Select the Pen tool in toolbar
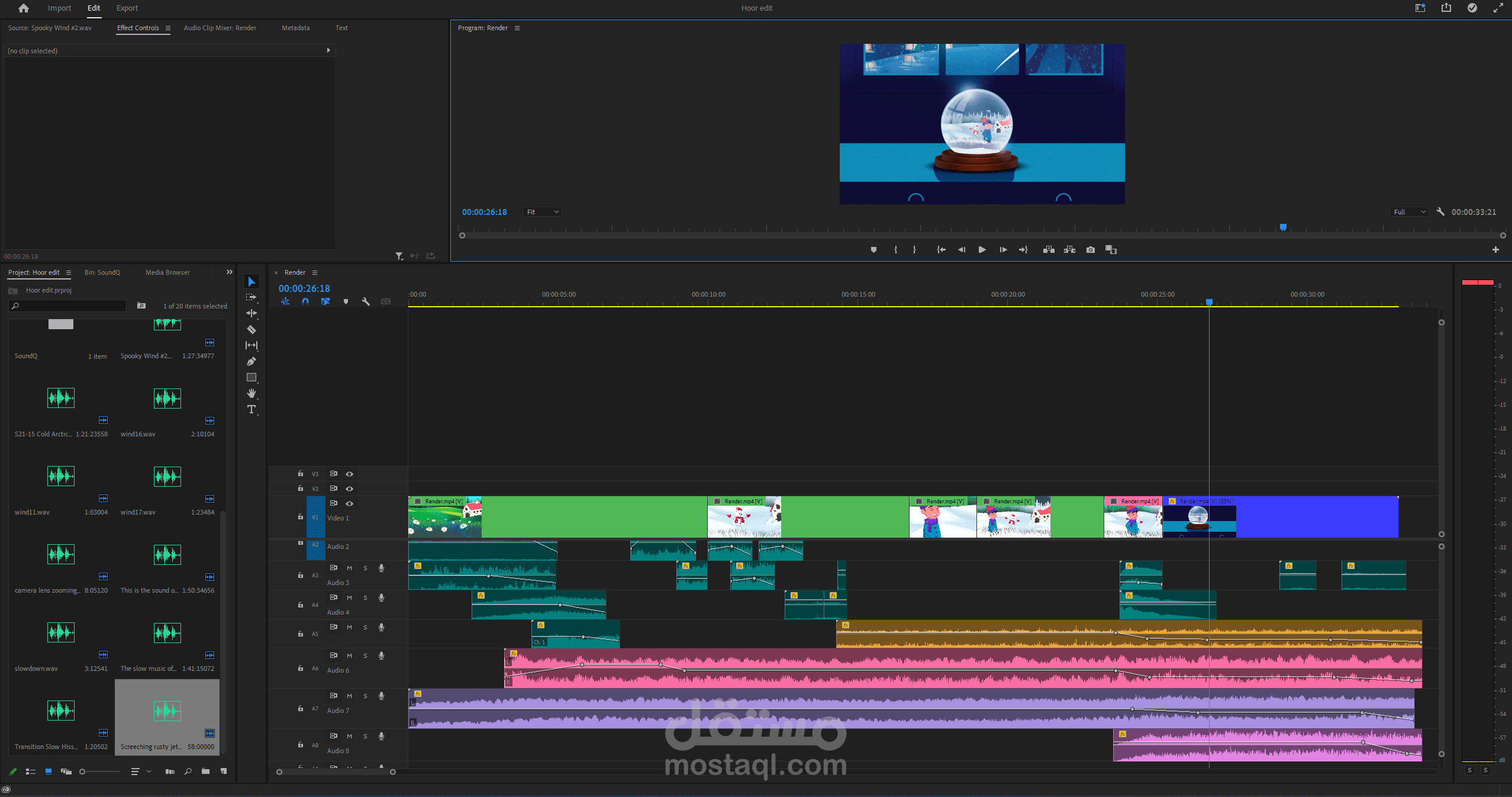The height and width of the screenshot is (797, 1512). pos(252,361)
